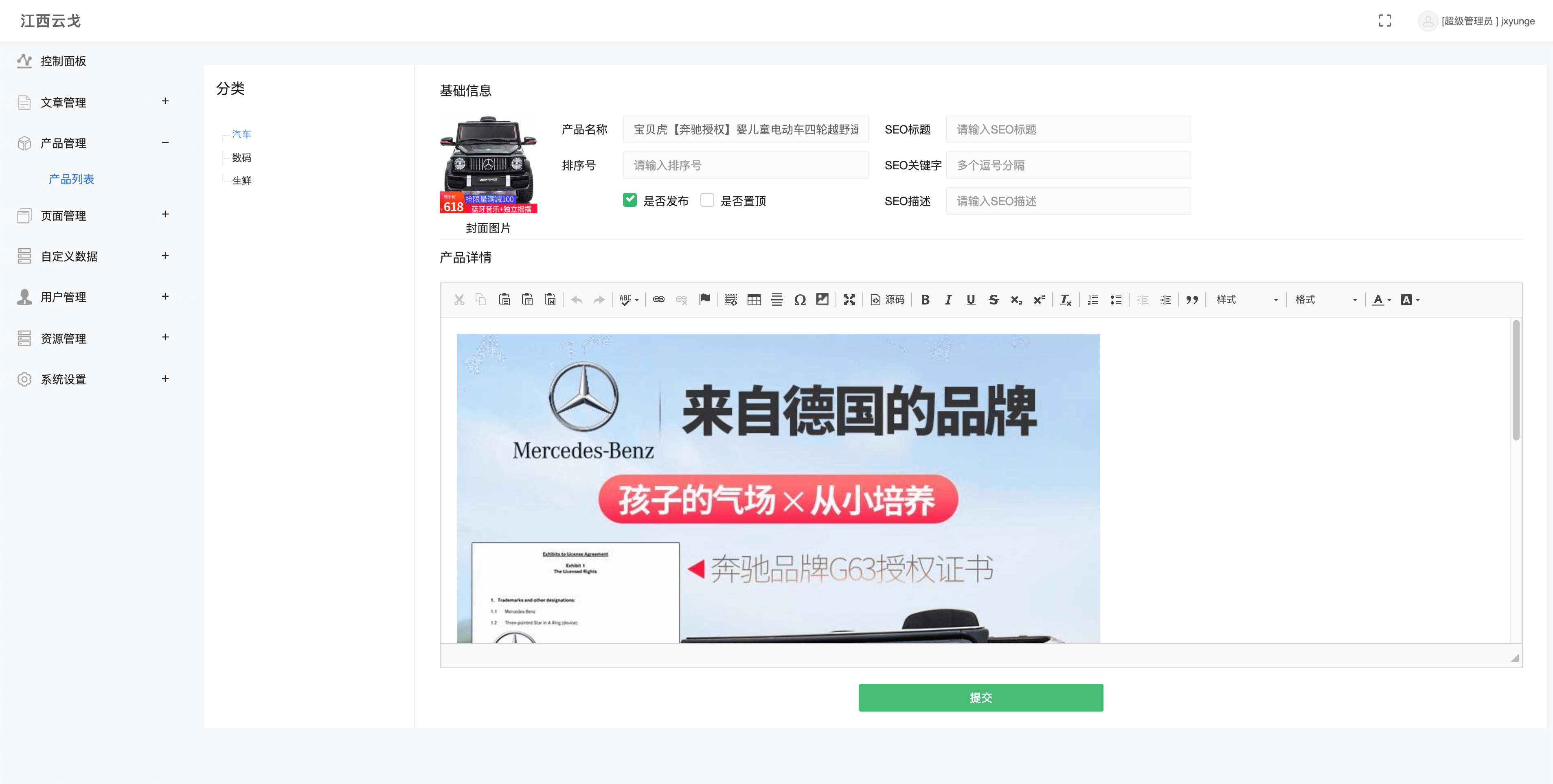
Task: Open the 产品列表 submenu item
Action: (x=71, y=179)
